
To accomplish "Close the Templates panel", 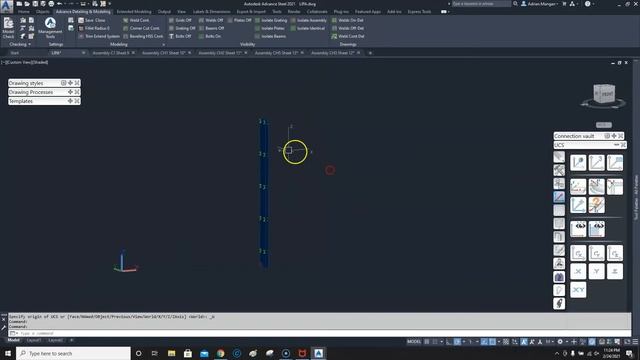I will (77, 101).
